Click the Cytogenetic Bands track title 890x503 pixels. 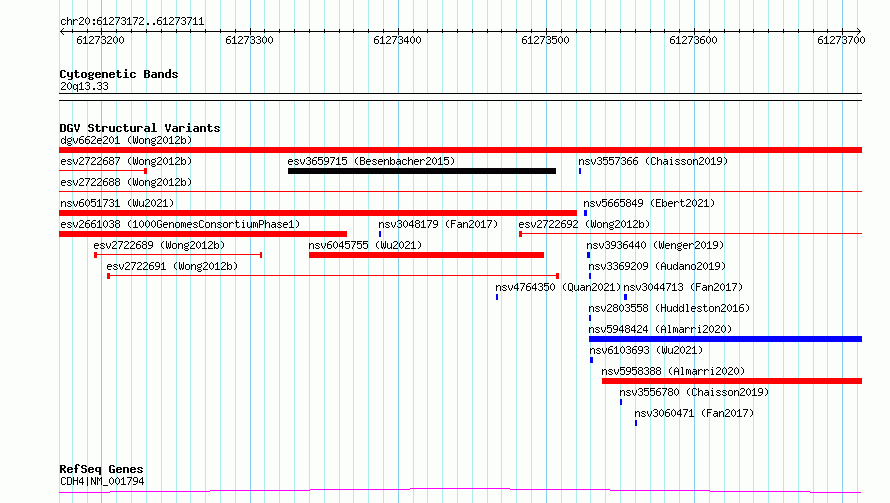tap(119, 74)
